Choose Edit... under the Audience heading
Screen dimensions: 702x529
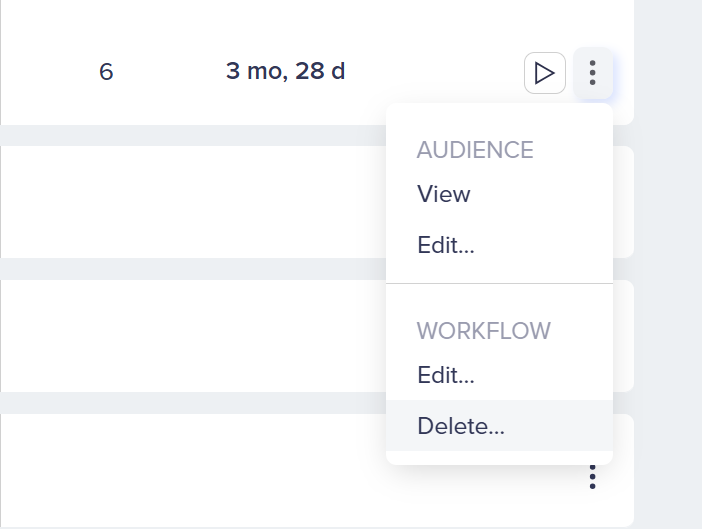pos(446,245)
